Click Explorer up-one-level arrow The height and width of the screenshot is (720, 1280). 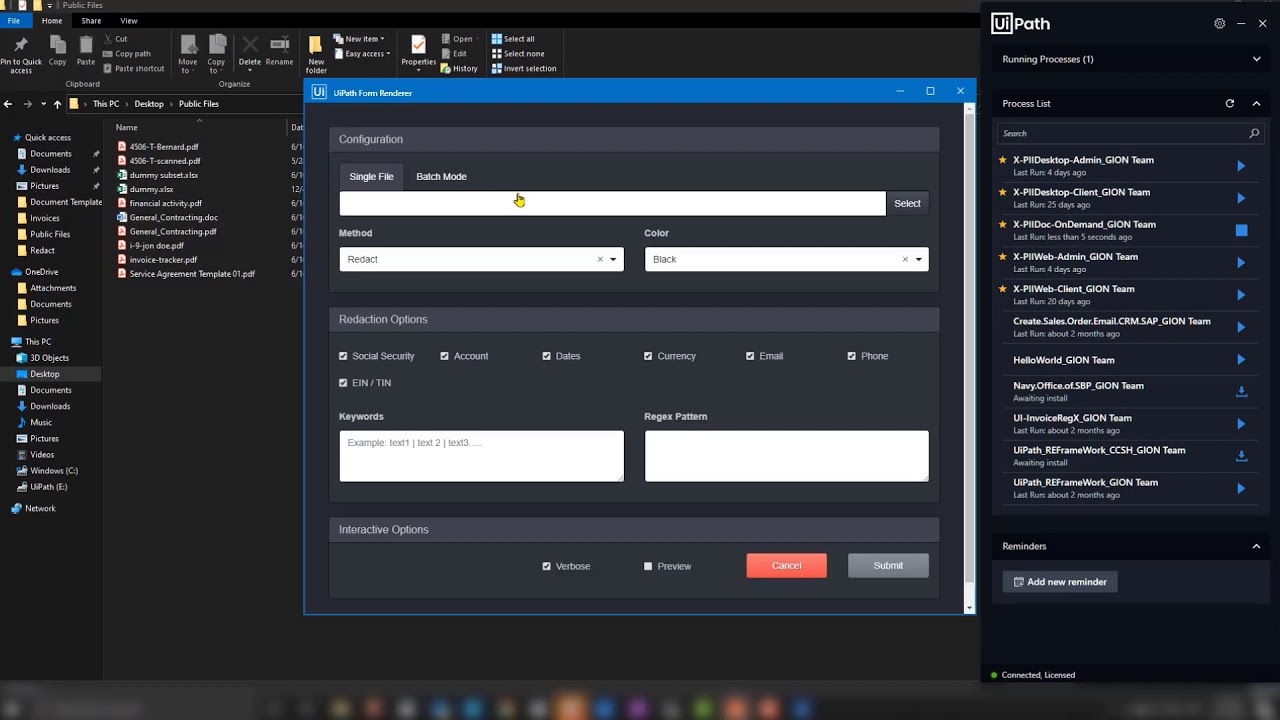point(57,104)
